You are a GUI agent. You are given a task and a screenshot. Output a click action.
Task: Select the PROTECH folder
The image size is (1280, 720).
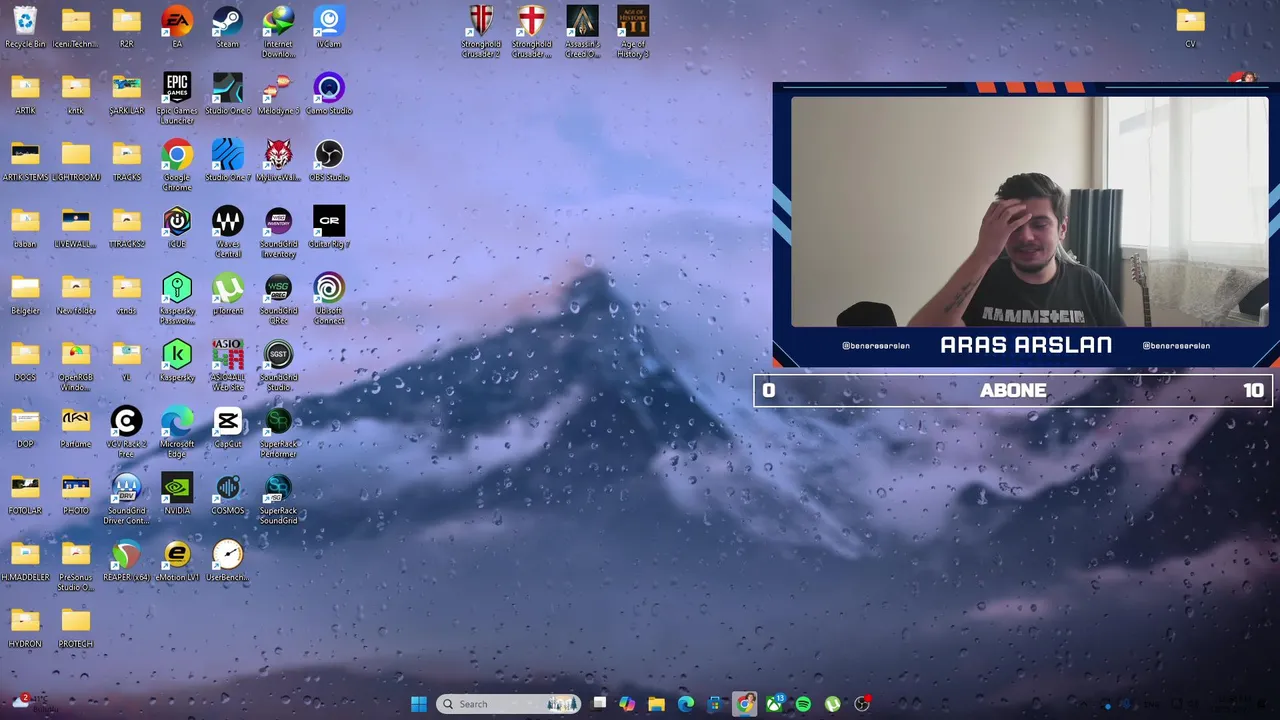click(76, 627)
